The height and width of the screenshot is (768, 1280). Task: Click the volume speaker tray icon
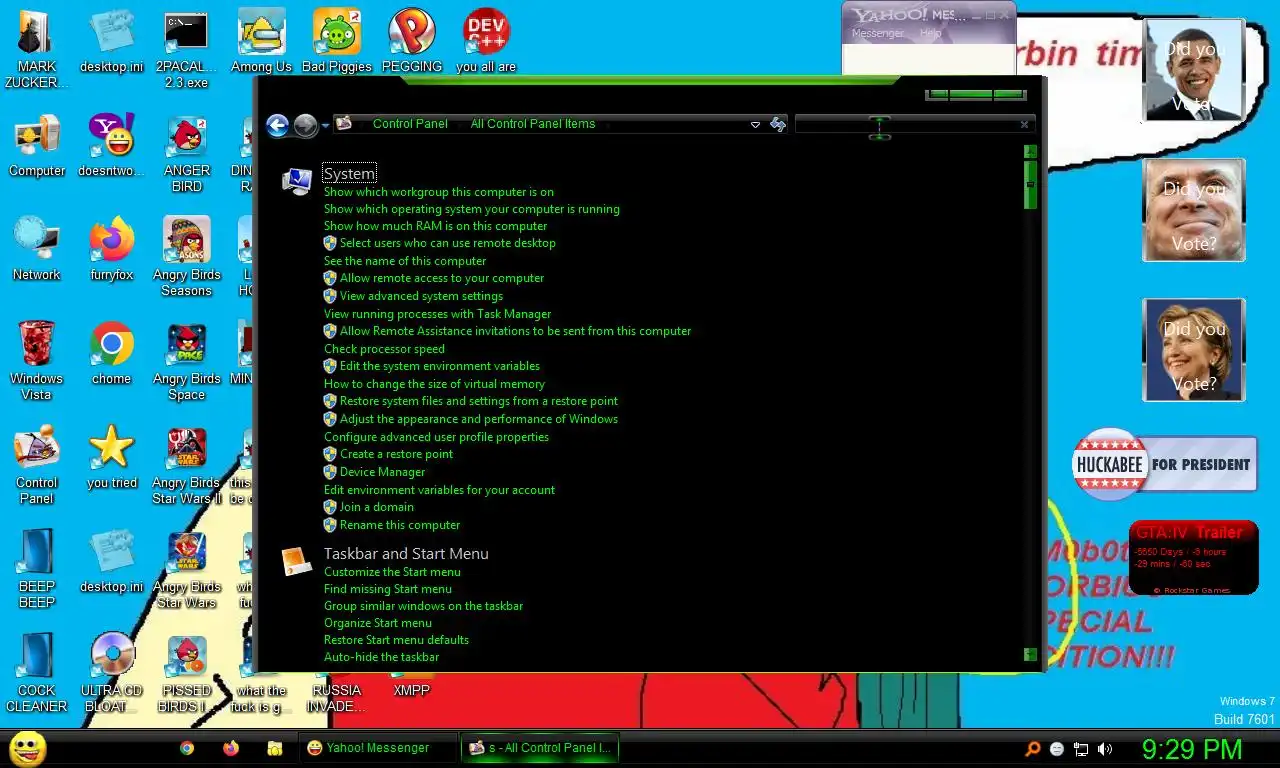(x=1105, y=749)
